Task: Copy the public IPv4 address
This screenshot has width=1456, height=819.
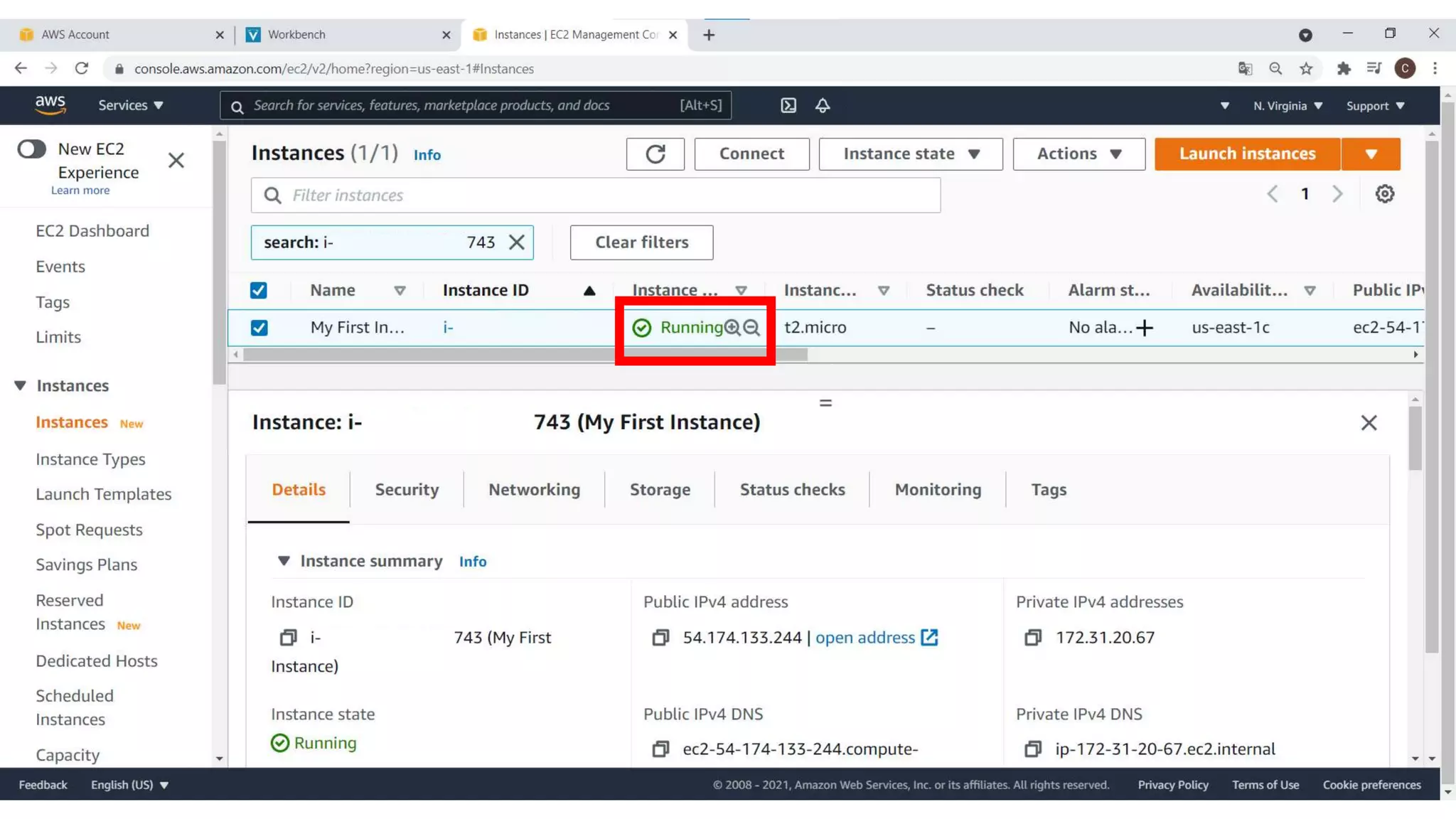Action: (x=660, y=638)
